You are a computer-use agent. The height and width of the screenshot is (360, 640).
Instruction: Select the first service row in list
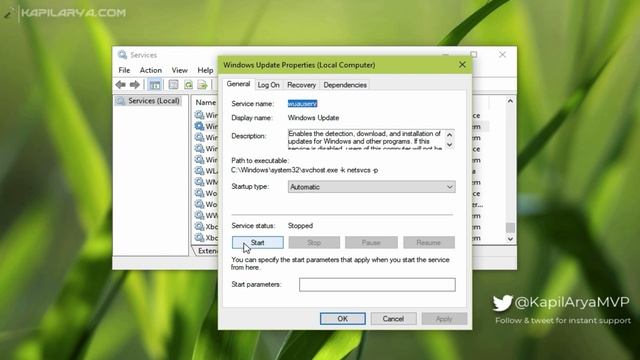click(x=206, y=115)
